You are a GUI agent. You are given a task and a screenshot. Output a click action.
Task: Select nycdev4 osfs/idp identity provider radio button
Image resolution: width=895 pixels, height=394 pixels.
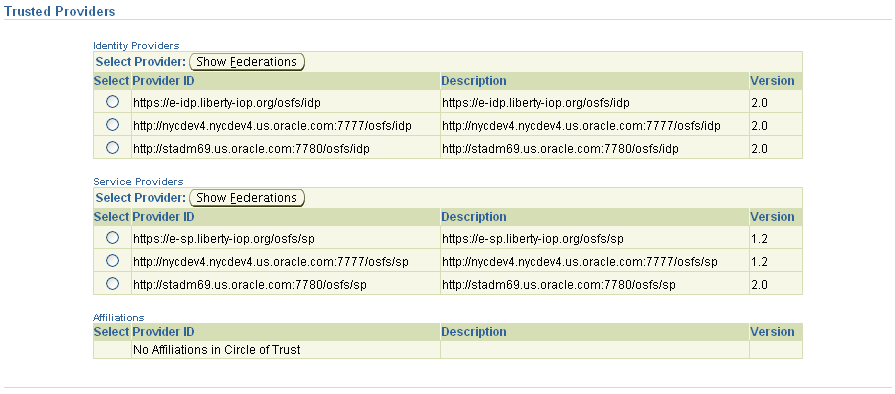click(112, 124)
